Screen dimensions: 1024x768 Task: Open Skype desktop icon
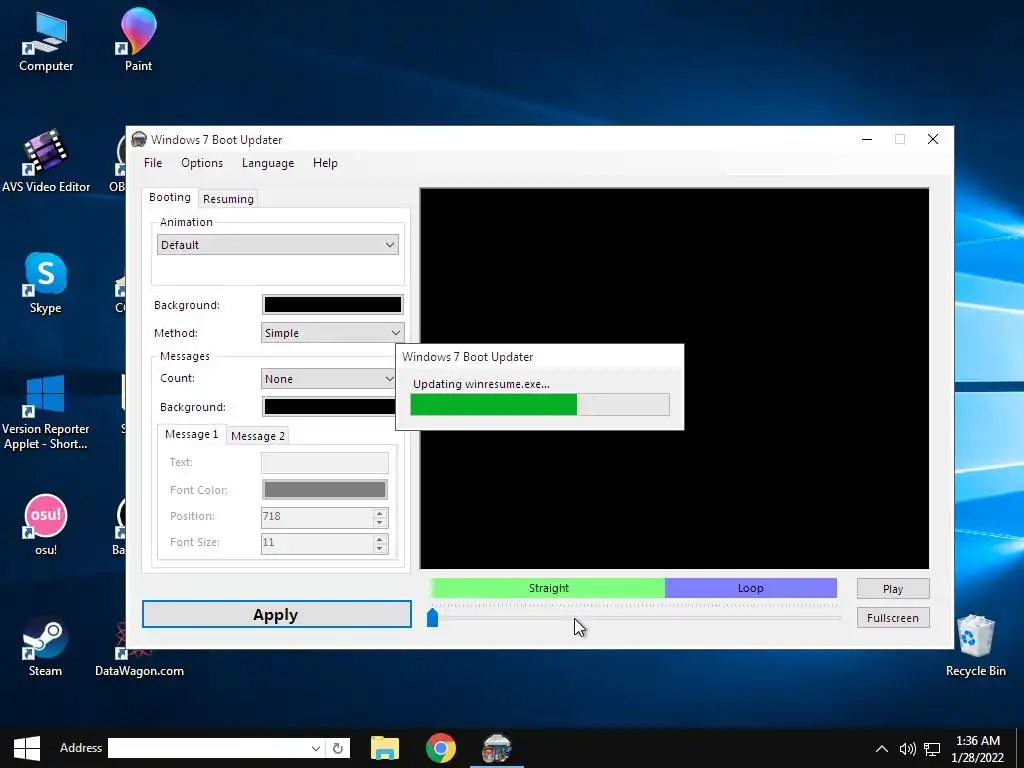[x=46, y=282]
